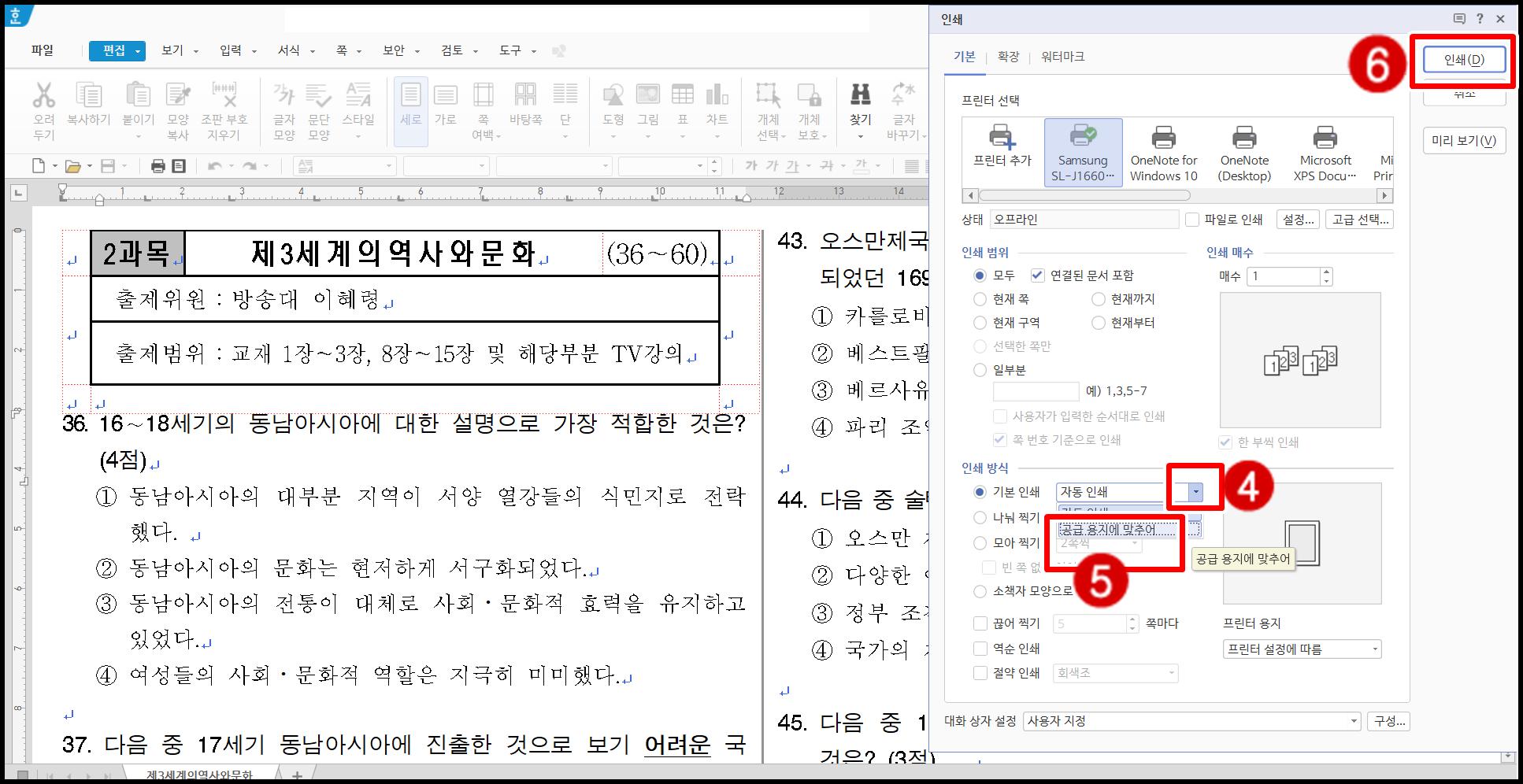Click the undo arrow icon

pyautogui.click(x=214, y=166)
